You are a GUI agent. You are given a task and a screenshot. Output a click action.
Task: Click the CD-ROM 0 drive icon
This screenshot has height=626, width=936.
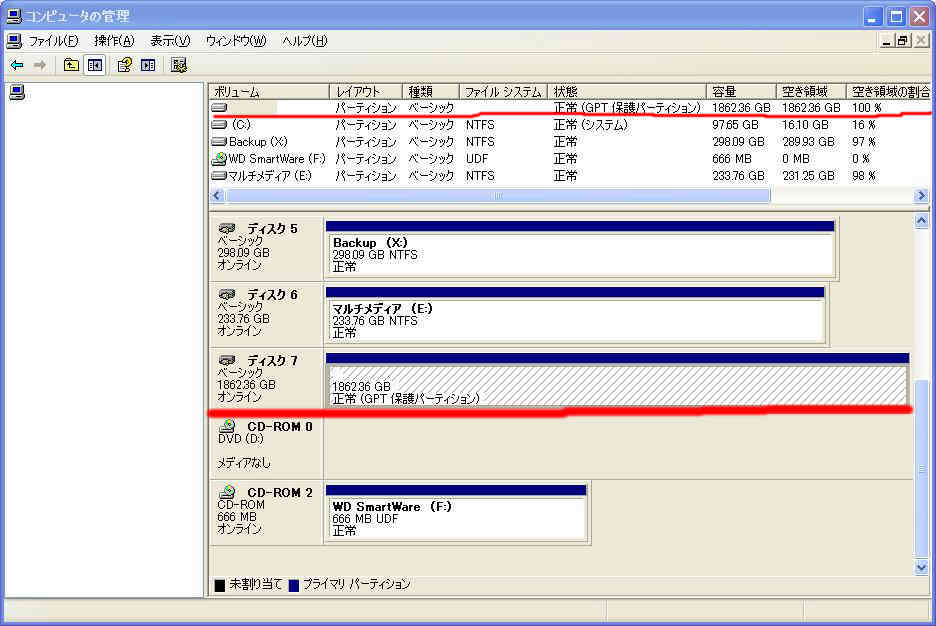(x=227, y=426)
